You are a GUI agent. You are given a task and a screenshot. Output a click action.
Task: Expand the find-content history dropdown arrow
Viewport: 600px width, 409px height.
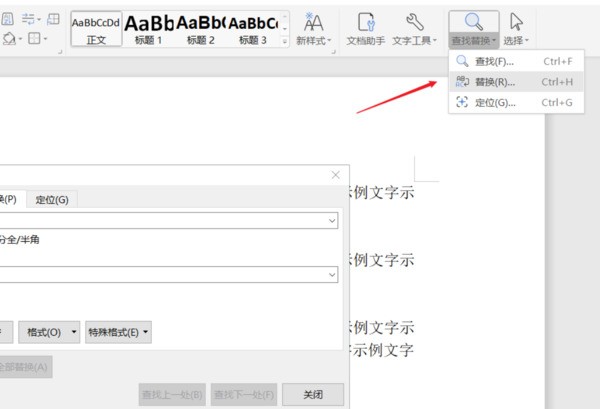(x=332, y=221)
